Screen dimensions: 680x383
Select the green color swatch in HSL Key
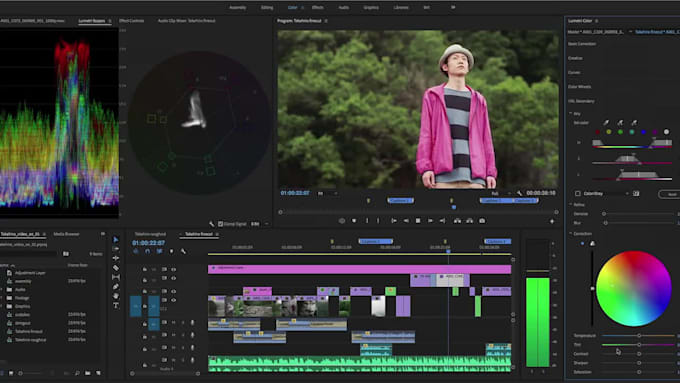pos(620,132)
